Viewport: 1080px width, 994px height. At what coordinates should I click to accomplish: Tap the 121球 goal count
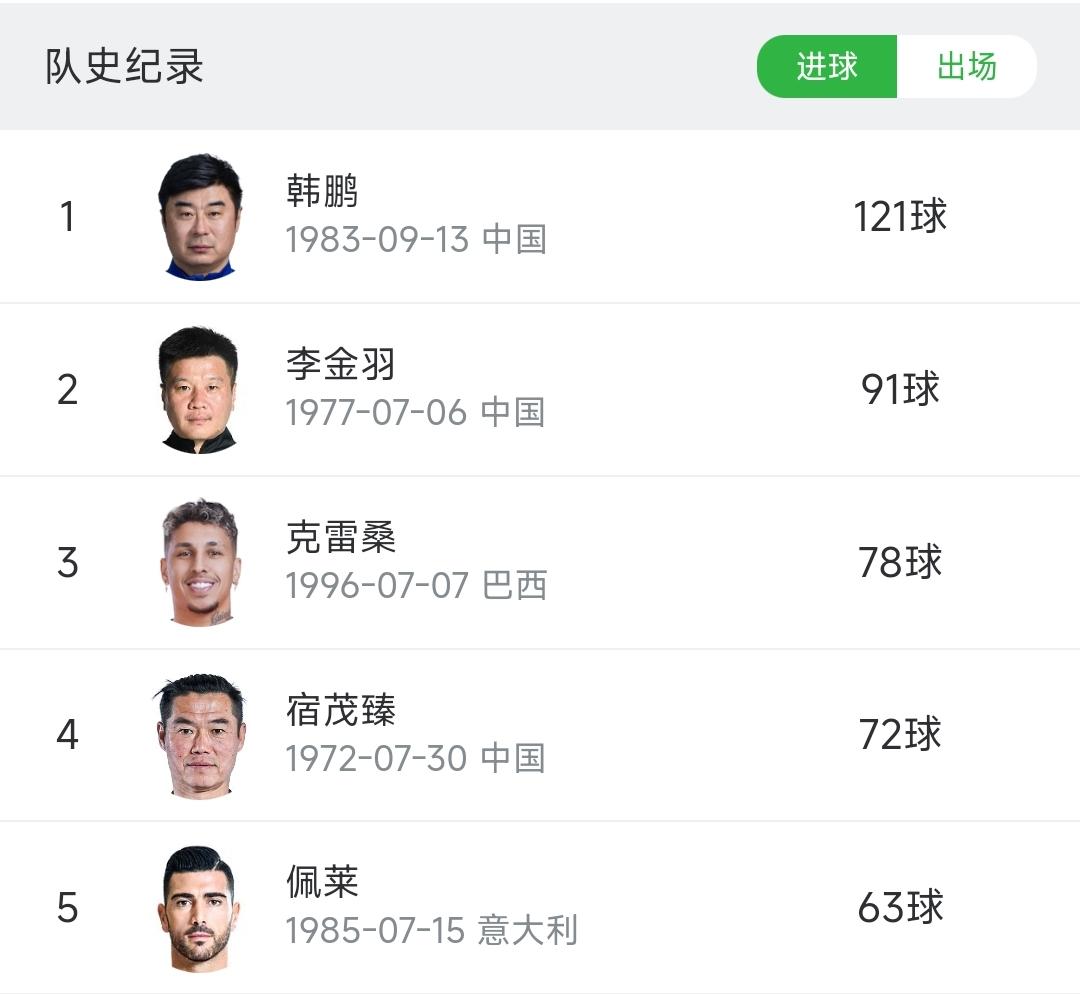coord(900,216)
